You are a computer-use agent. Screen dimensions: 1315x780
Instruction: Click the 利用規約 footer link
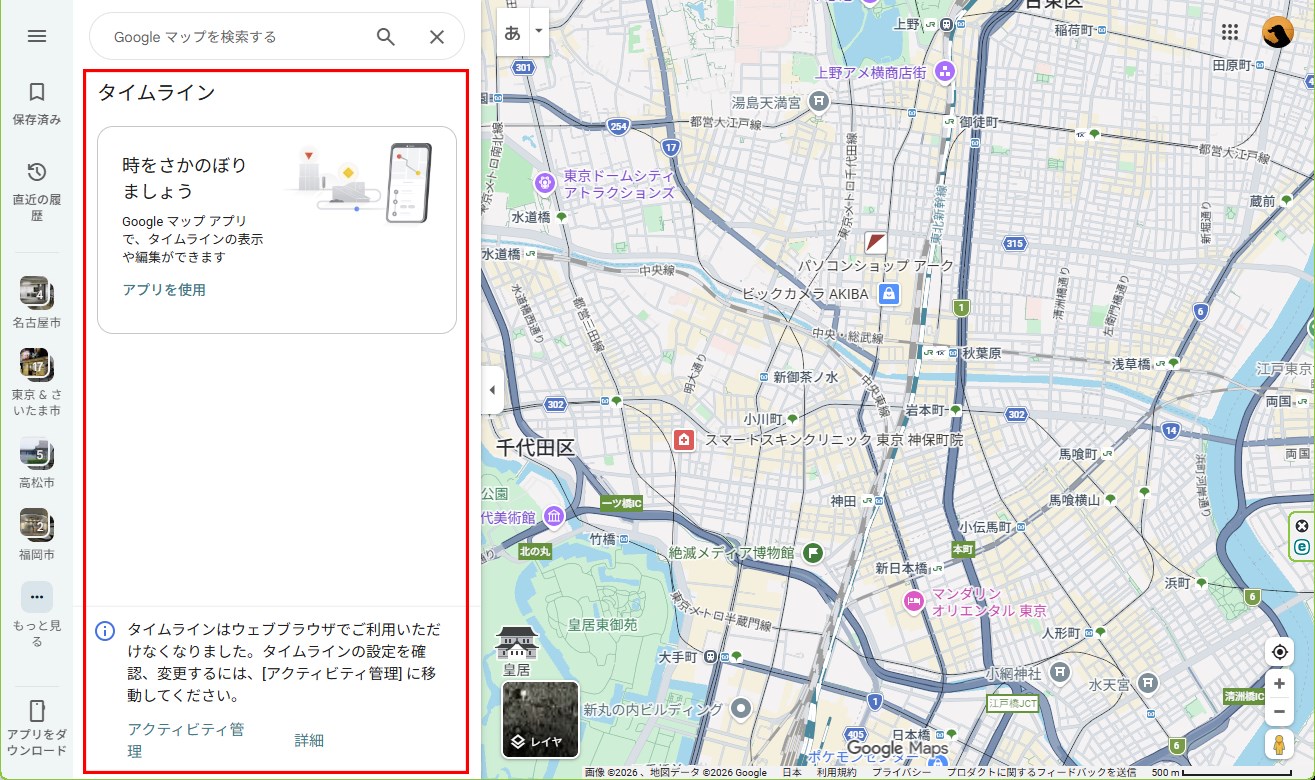[x=836, y=773]
